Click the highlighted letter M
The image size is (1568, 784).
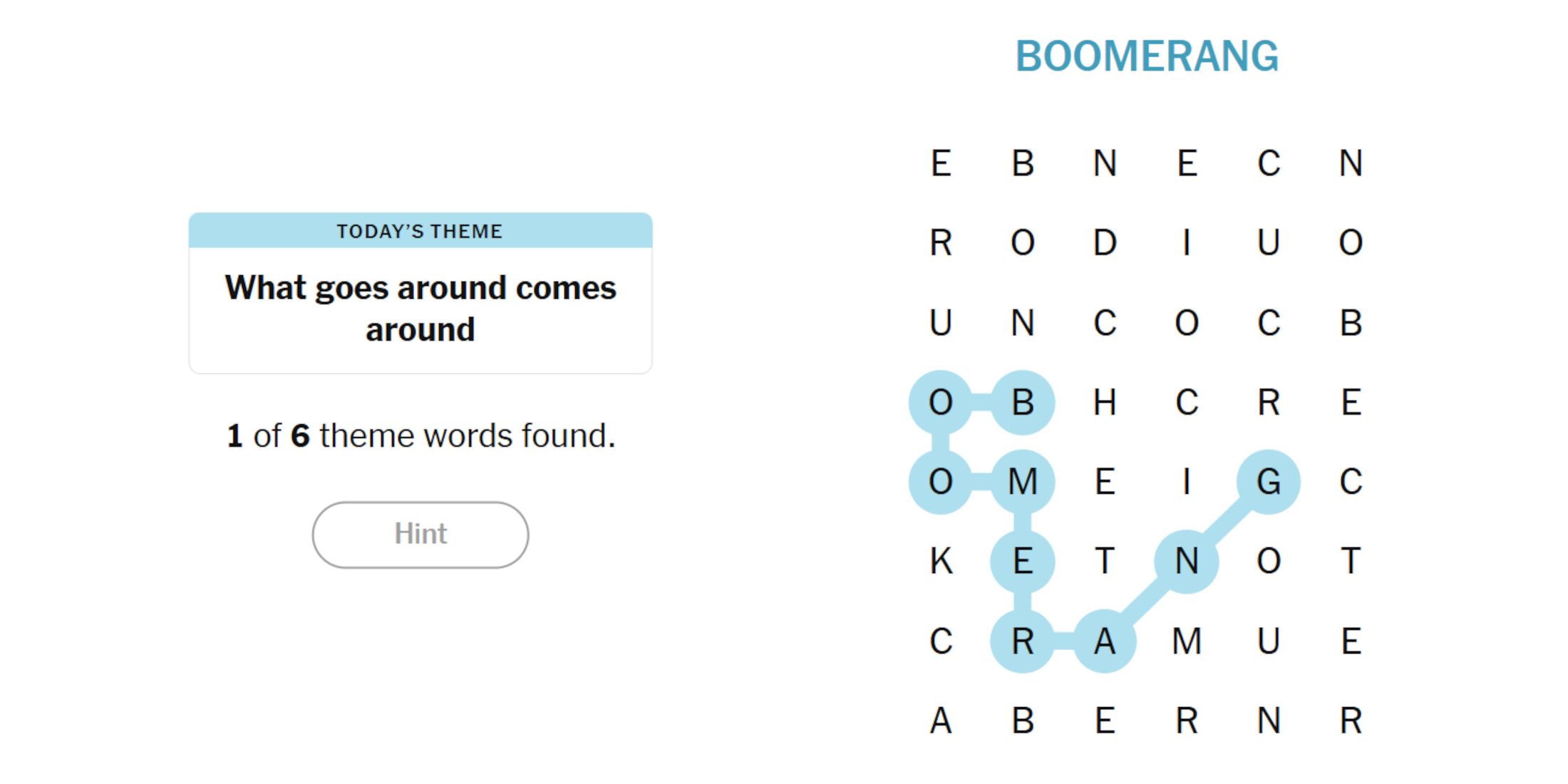(1022, 482)
